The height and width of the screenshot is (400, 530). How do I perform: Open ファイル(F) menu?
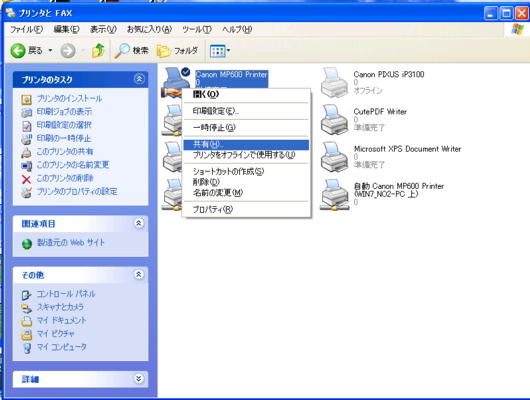(x=26, y=29)
